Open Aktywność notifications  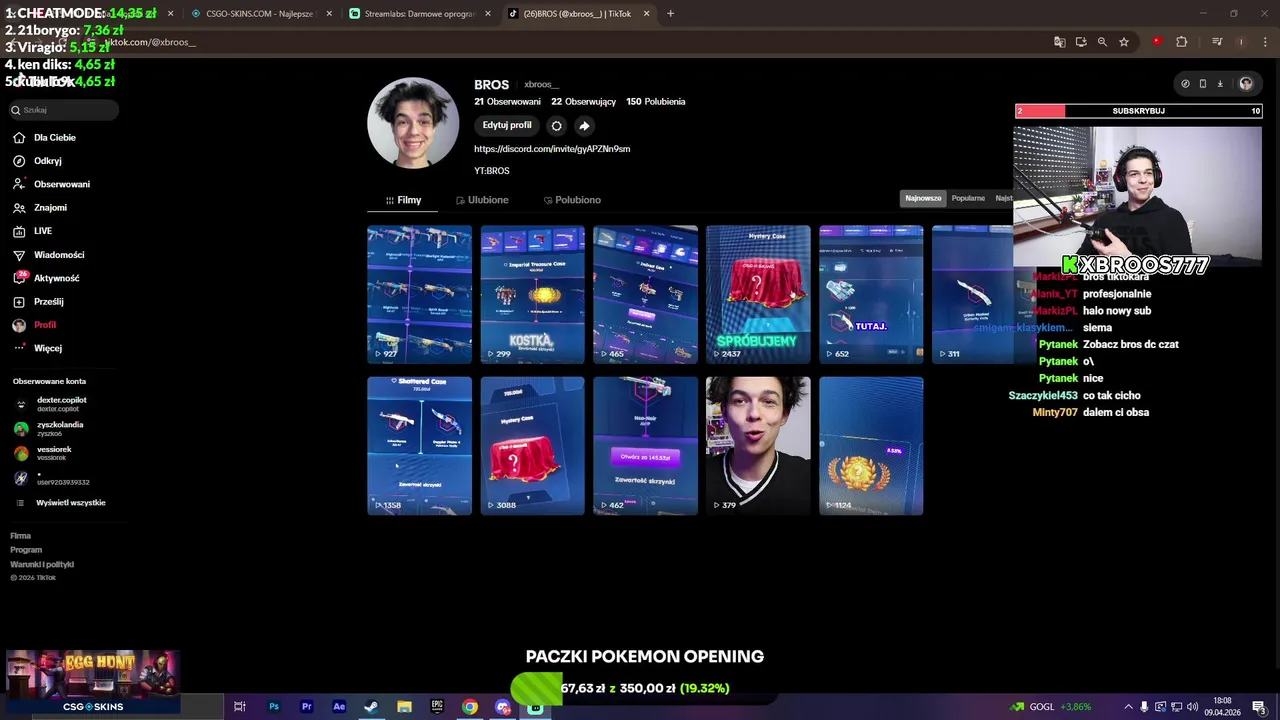(x=48, y=278)
